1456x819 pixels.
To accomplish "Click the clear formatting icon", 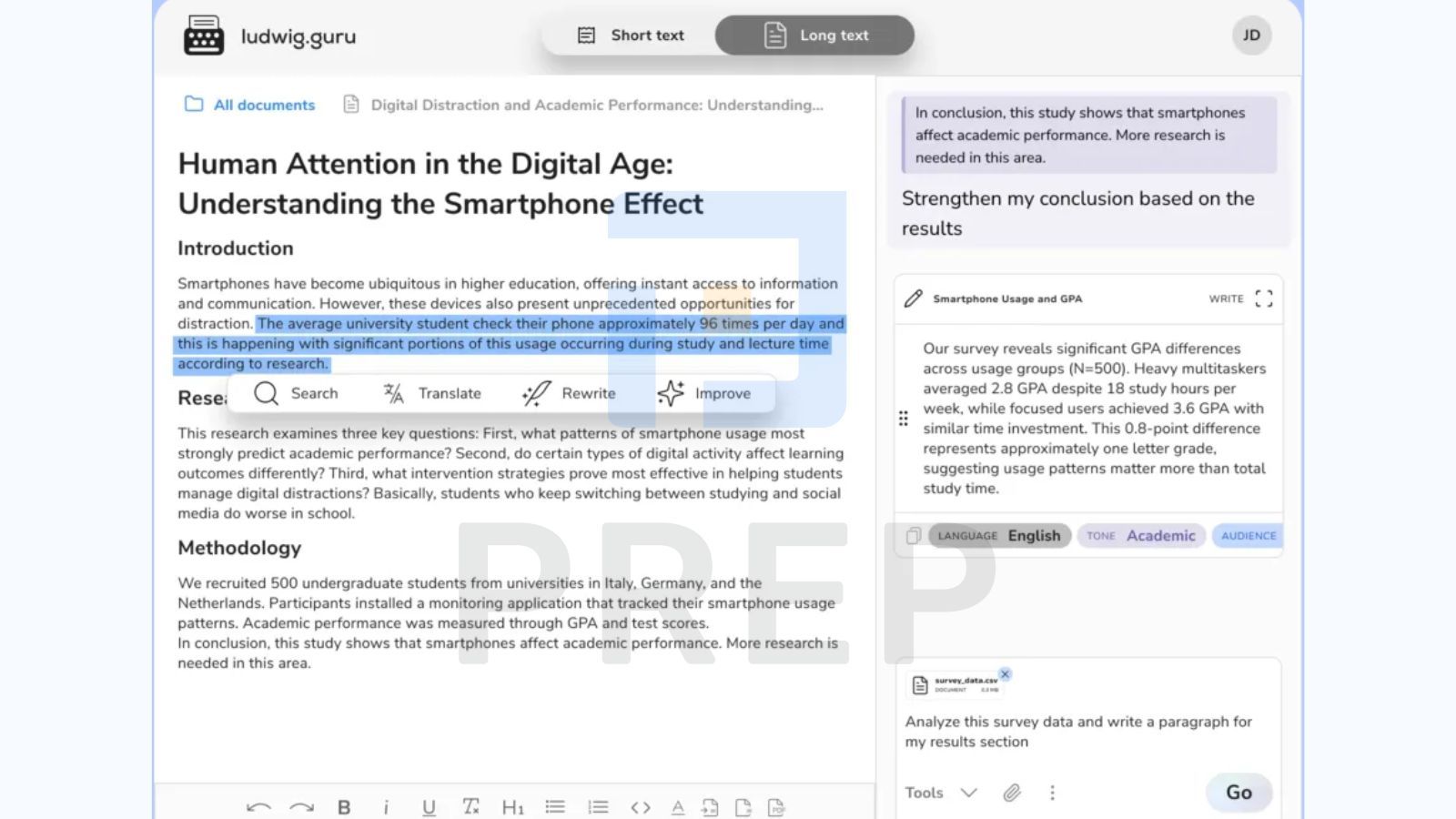I will tap(470, 807).
